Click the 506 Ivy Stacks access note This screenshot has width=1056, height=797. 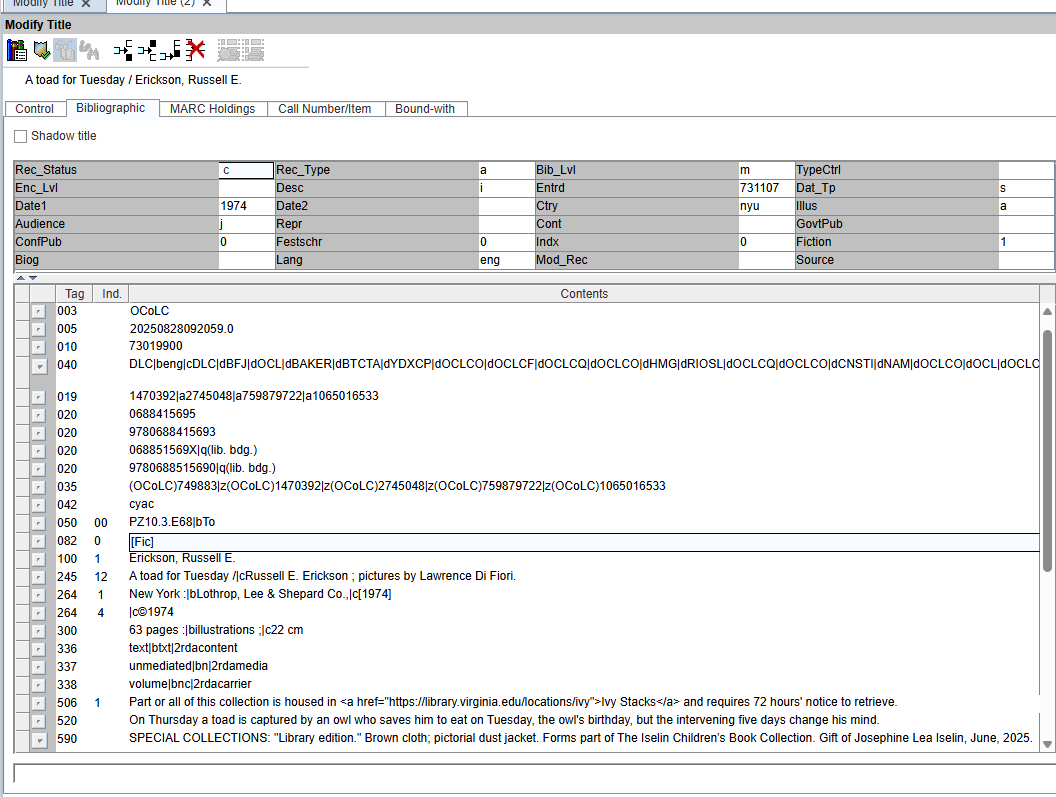tap(513, 702)
